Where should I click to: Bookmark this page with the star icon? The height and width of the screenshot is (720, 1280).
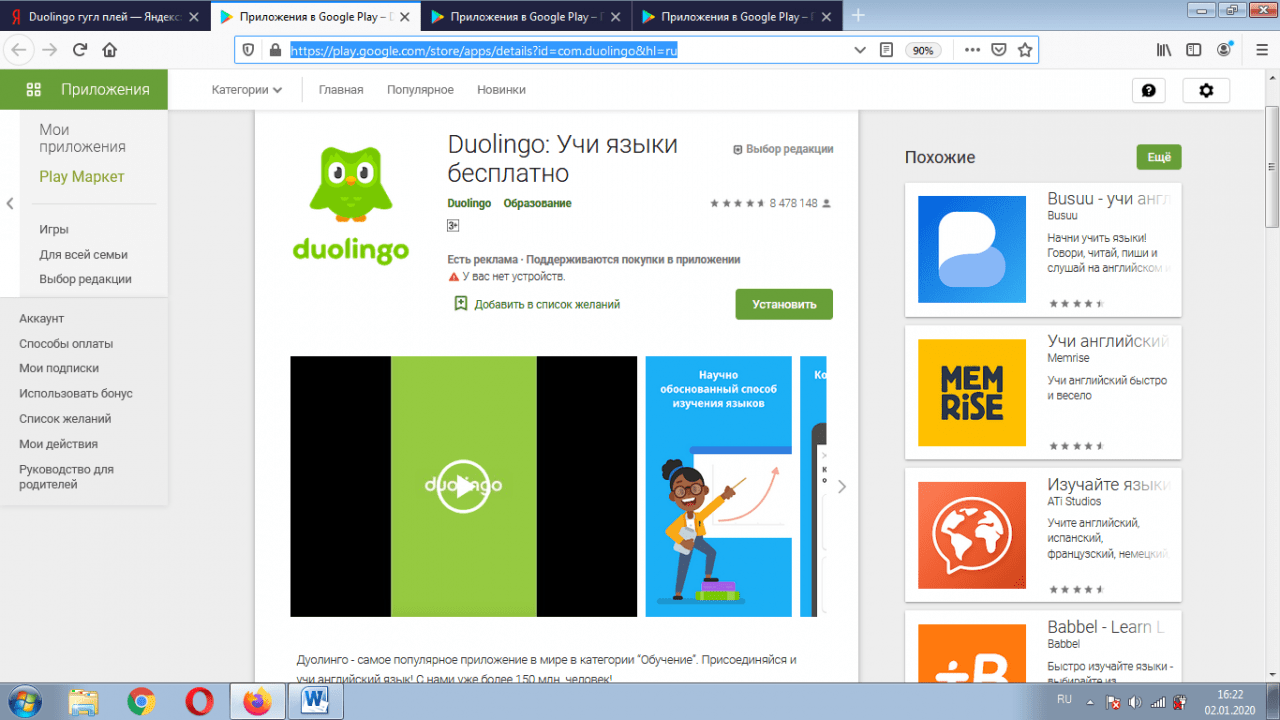[x=1024, y=50]
